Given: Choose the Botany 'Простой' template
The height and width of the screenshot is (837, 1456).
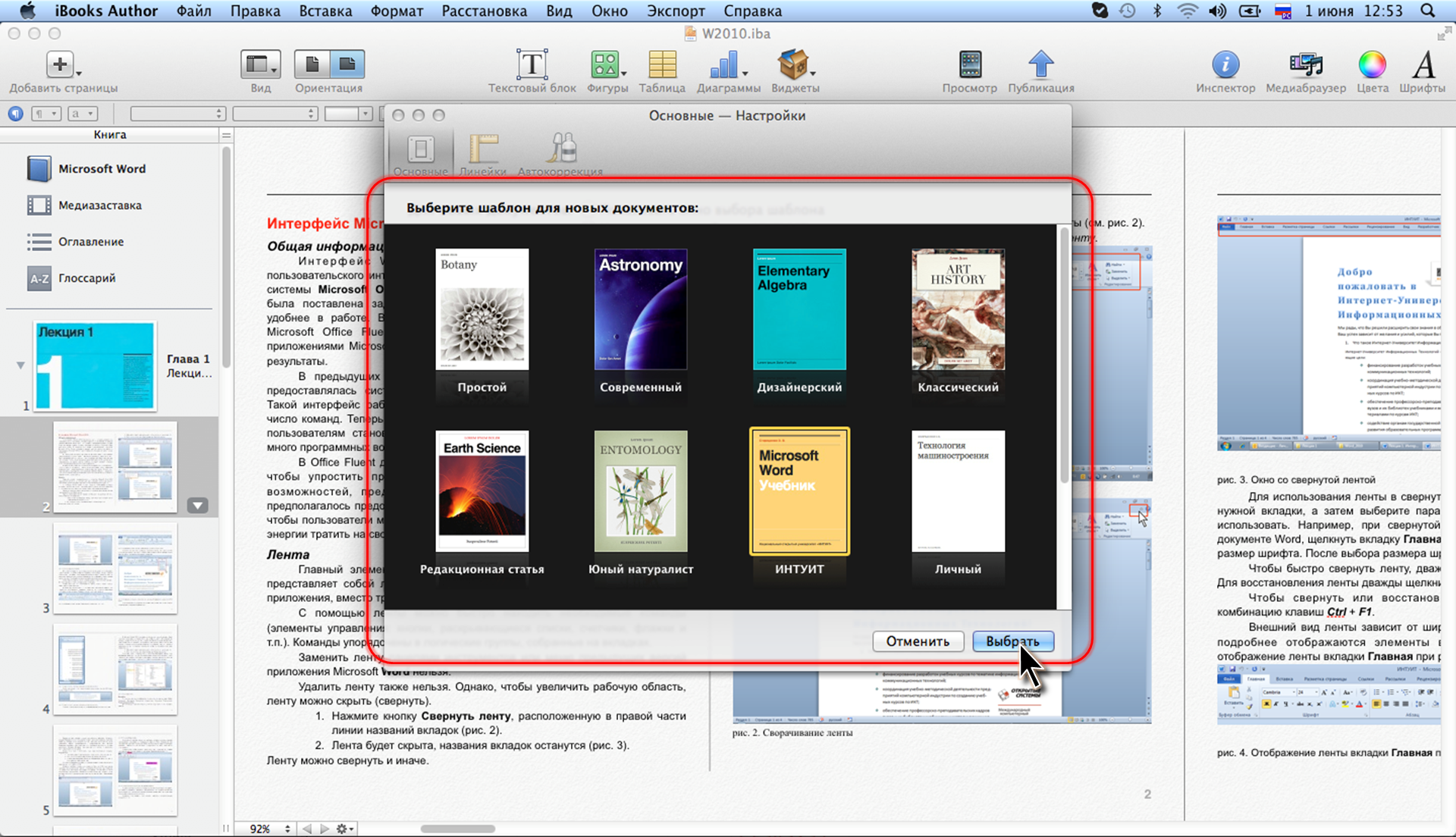Looking at the screenshot, I should (482, 309).
